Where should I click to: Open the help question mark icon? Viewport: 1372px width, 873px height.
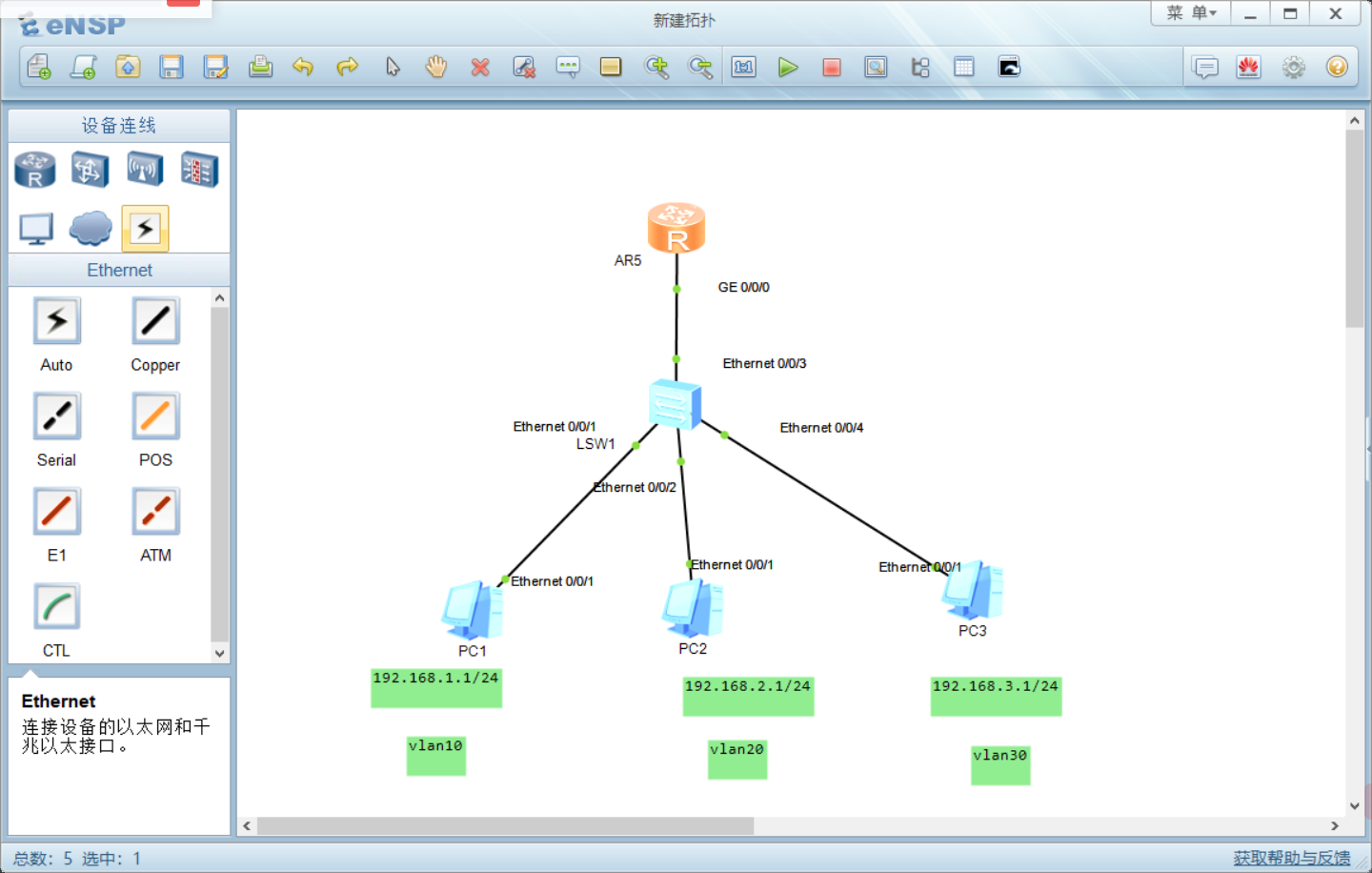click(x=1337, y=67)
